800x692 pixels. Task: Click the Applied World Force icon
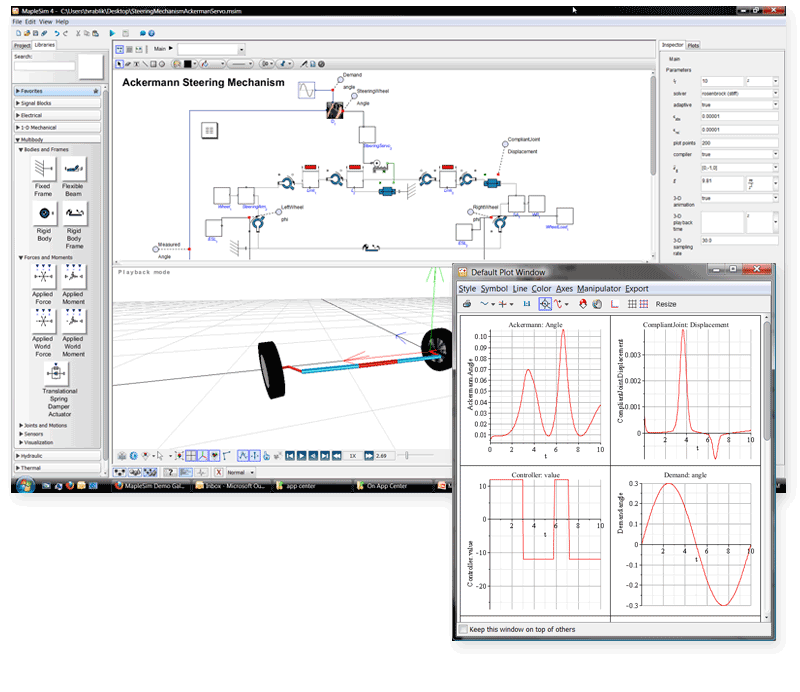coord(43,321)
